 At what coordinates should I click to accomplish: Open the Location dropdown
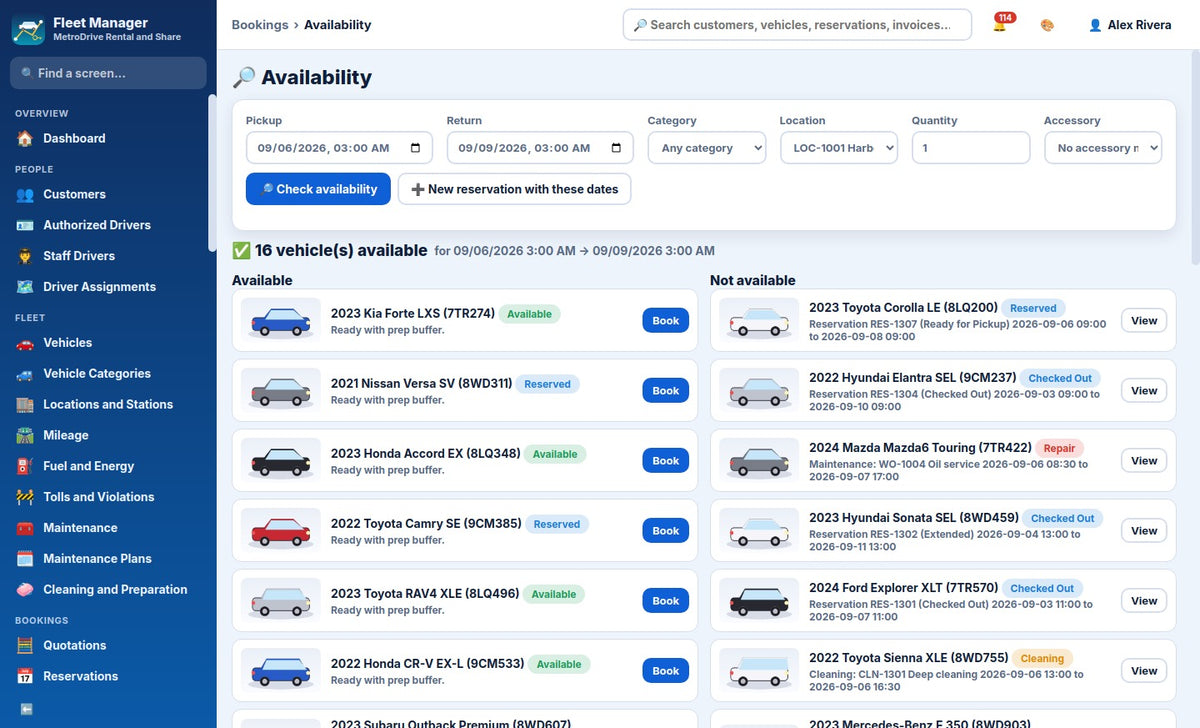[839, 148]
